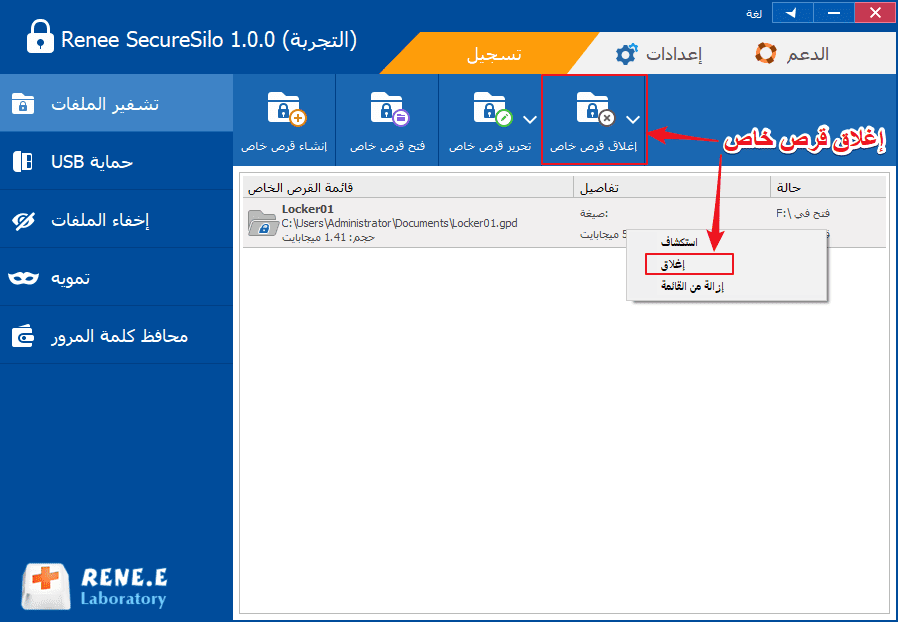This screenshot has width=898, height=622.
Task: Click the تفاصيل column header
Action: pyautogui.click(x=672, y=187)
